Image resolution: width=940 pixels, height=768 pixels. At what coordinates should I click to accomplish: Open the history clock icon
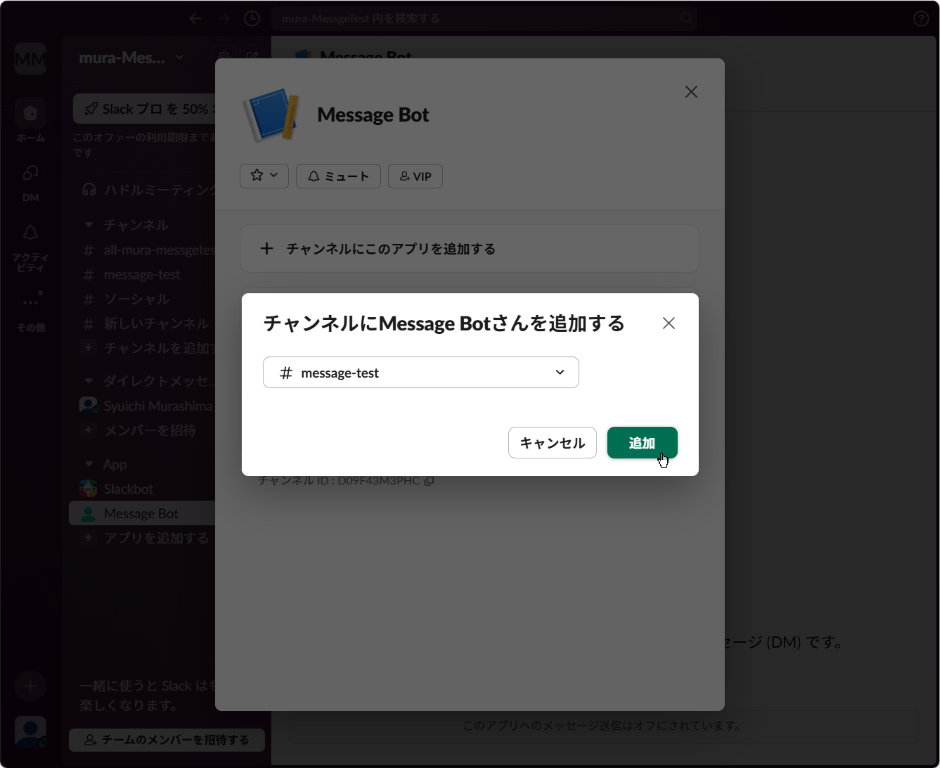coord(252,19)
